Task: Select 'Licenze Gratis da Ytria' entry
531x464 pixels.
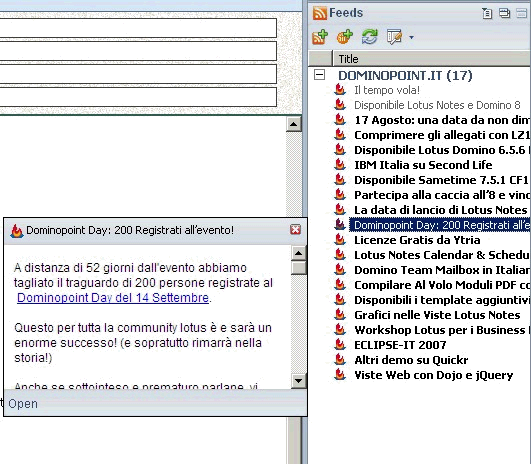Action: 417,240
